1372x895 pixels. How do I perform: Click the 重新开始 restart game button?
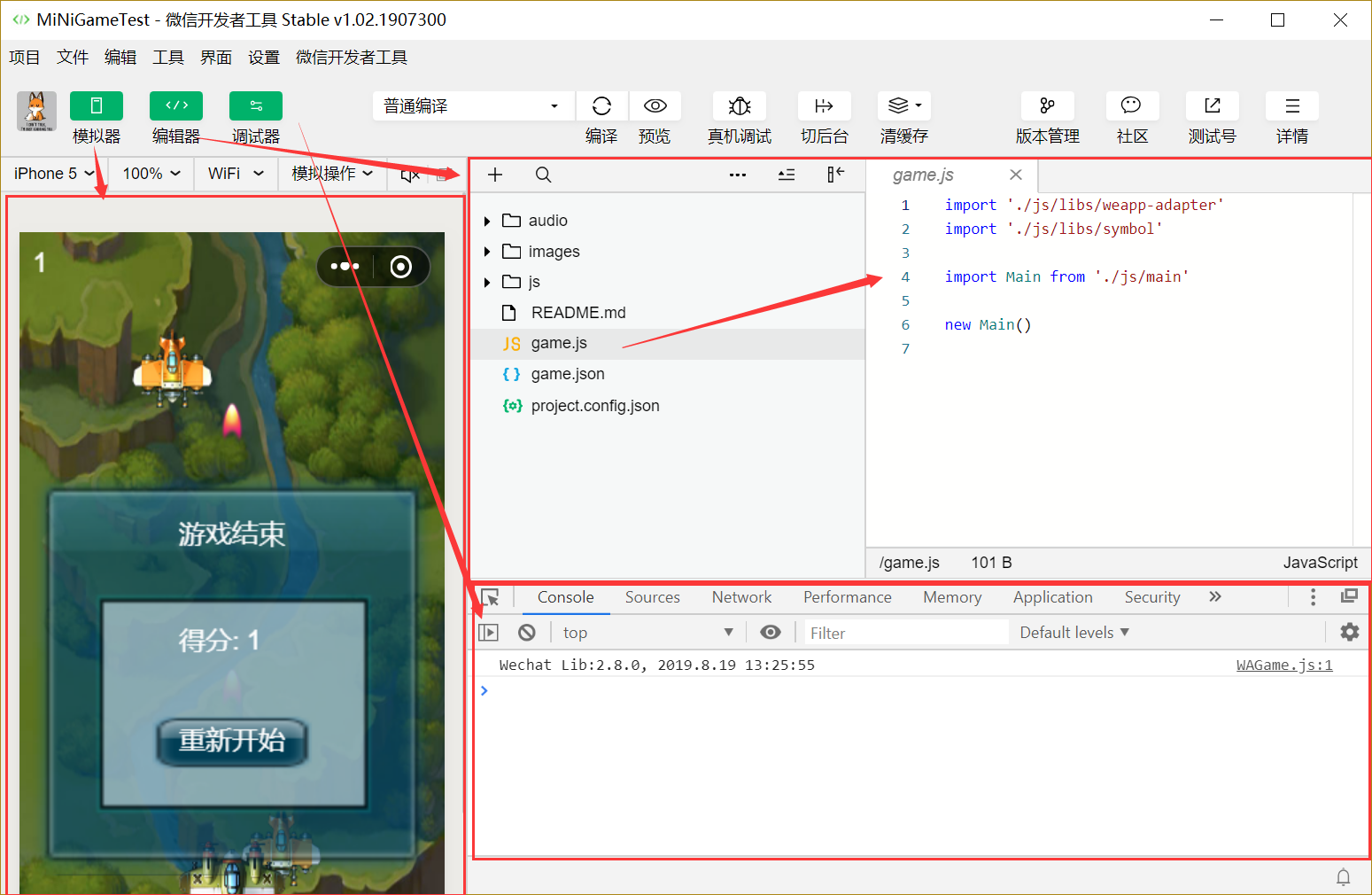tap(232, 741)
